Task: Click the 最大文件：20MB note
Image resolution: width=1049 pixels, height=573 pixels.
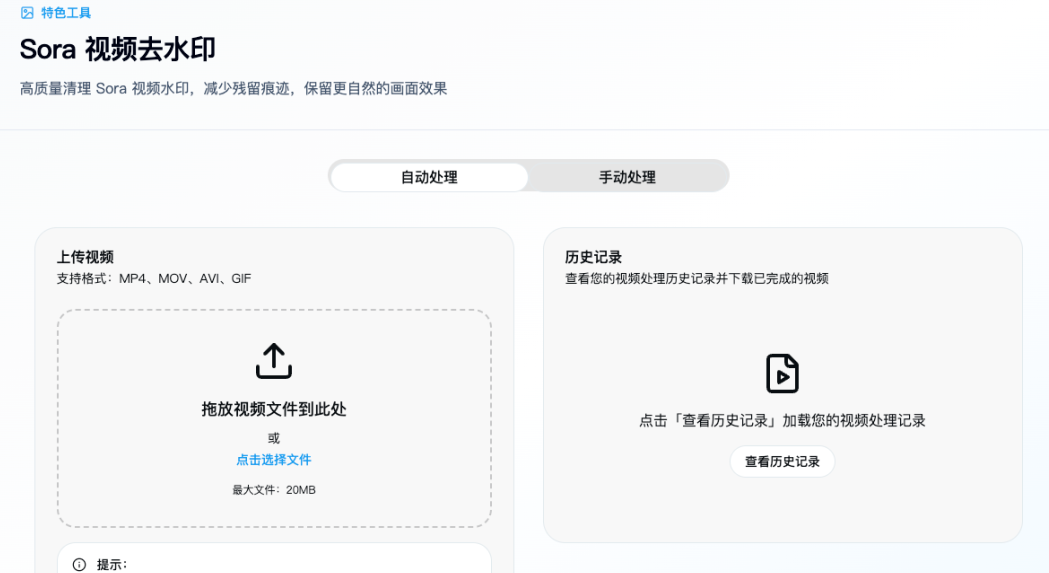Action: (273, 490)
